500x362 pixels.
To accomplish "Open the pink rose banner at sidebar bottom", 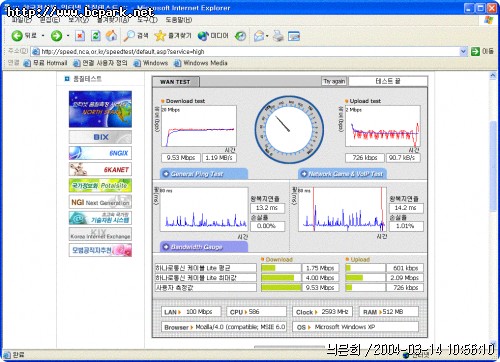I will coord(100,250).
